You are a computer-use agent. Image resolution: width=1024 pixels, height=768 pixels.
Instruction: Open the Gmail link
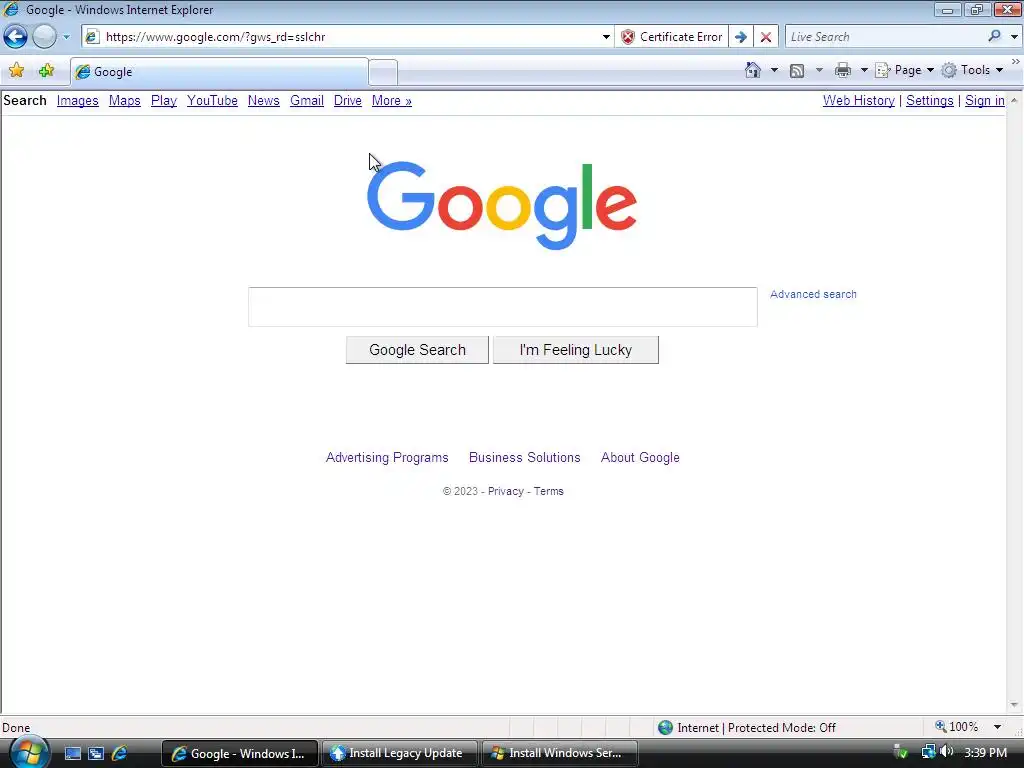coord(307,101)
